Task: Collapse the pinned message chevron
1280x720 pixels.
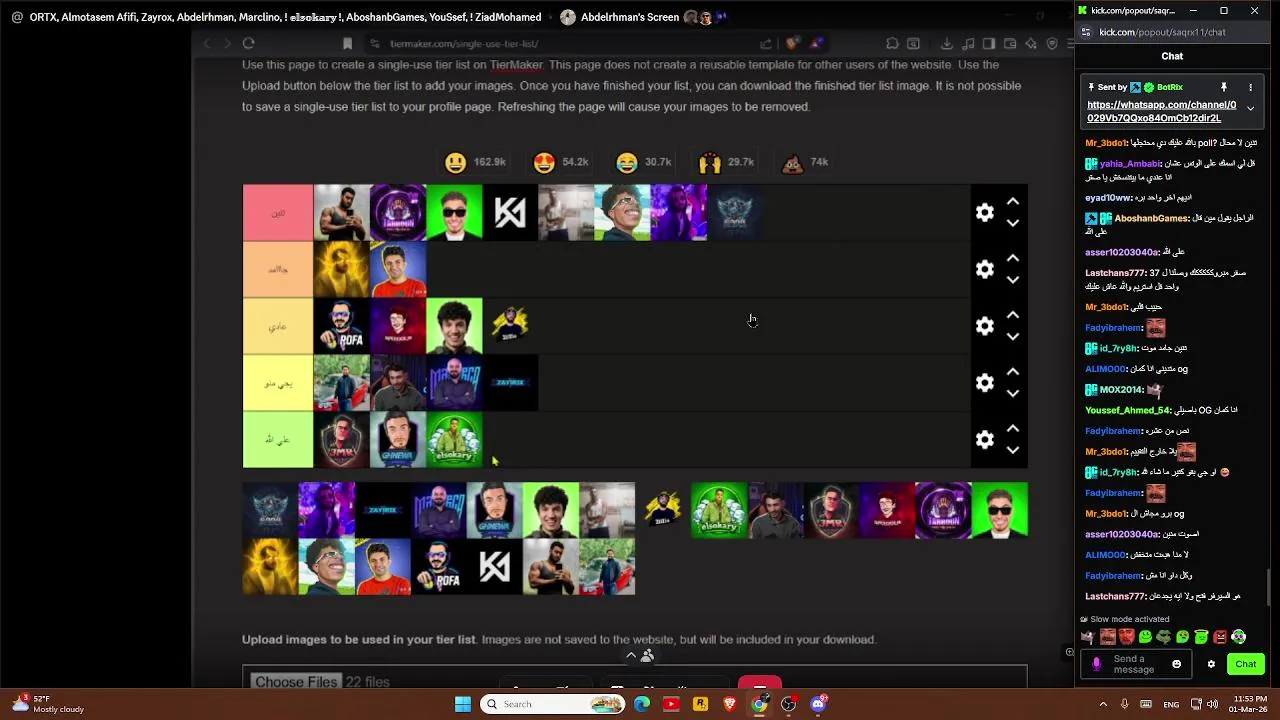Action: [1250, 108]
